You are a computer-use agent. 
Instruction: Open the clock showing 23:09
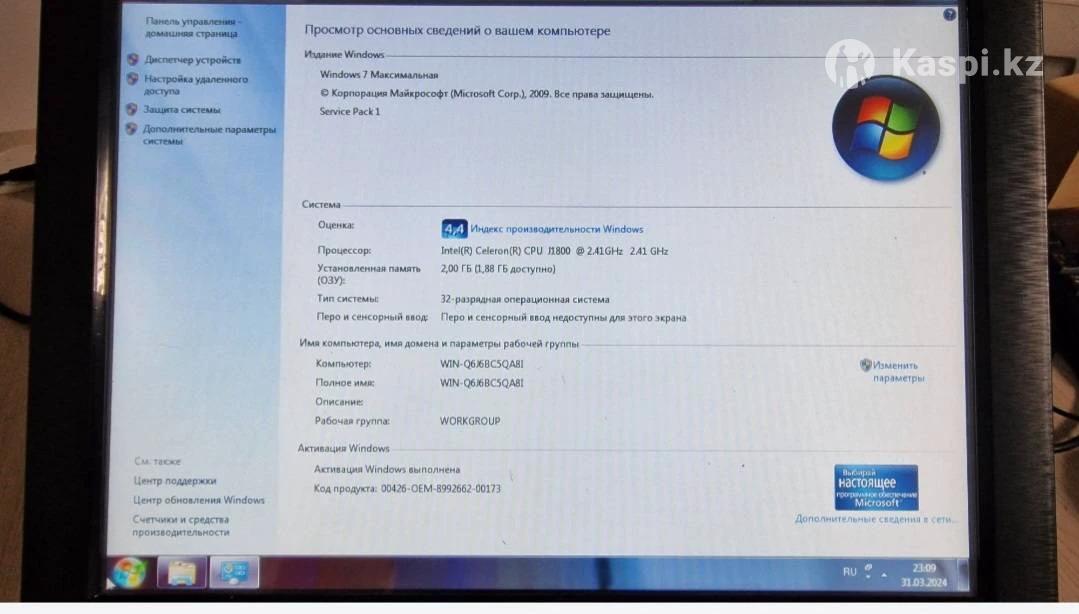tap(922, 573)
